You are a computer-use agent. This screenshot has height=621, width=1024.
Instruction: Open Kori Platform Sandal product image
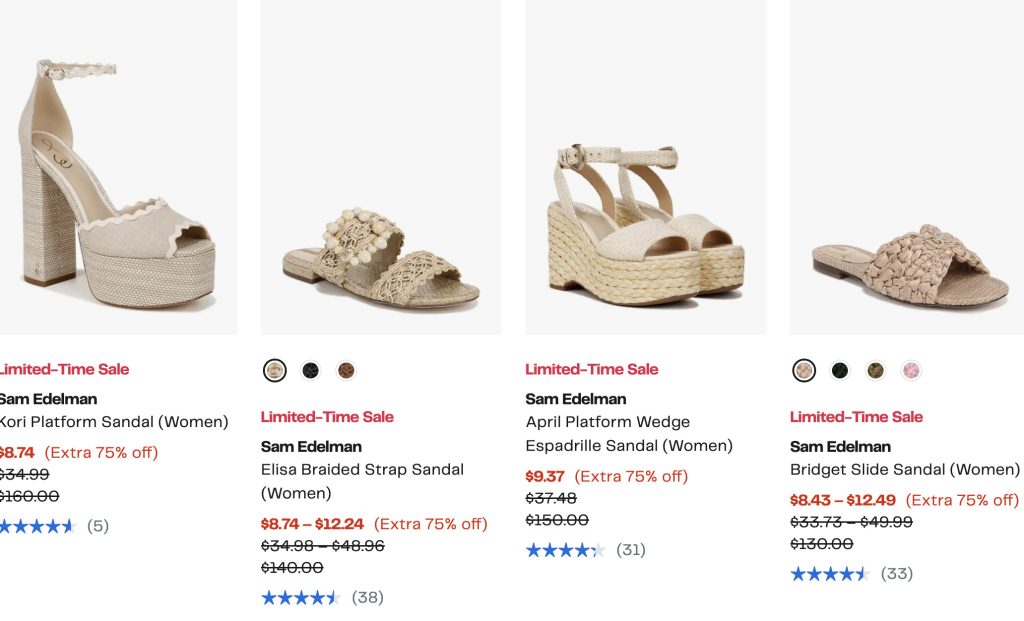[115, 170]
